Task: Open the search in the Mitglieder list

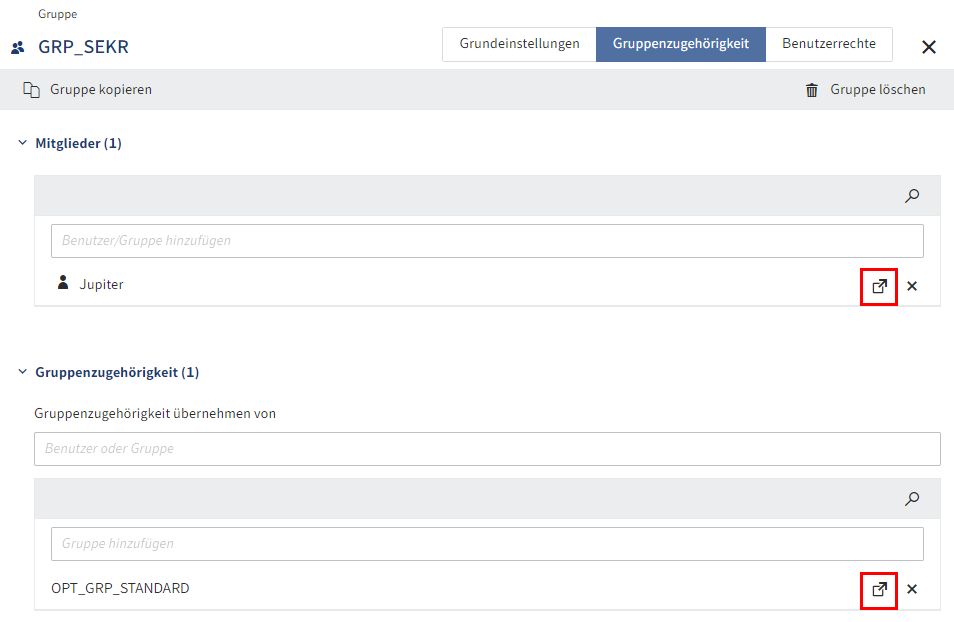Action: tap(911, 196)
